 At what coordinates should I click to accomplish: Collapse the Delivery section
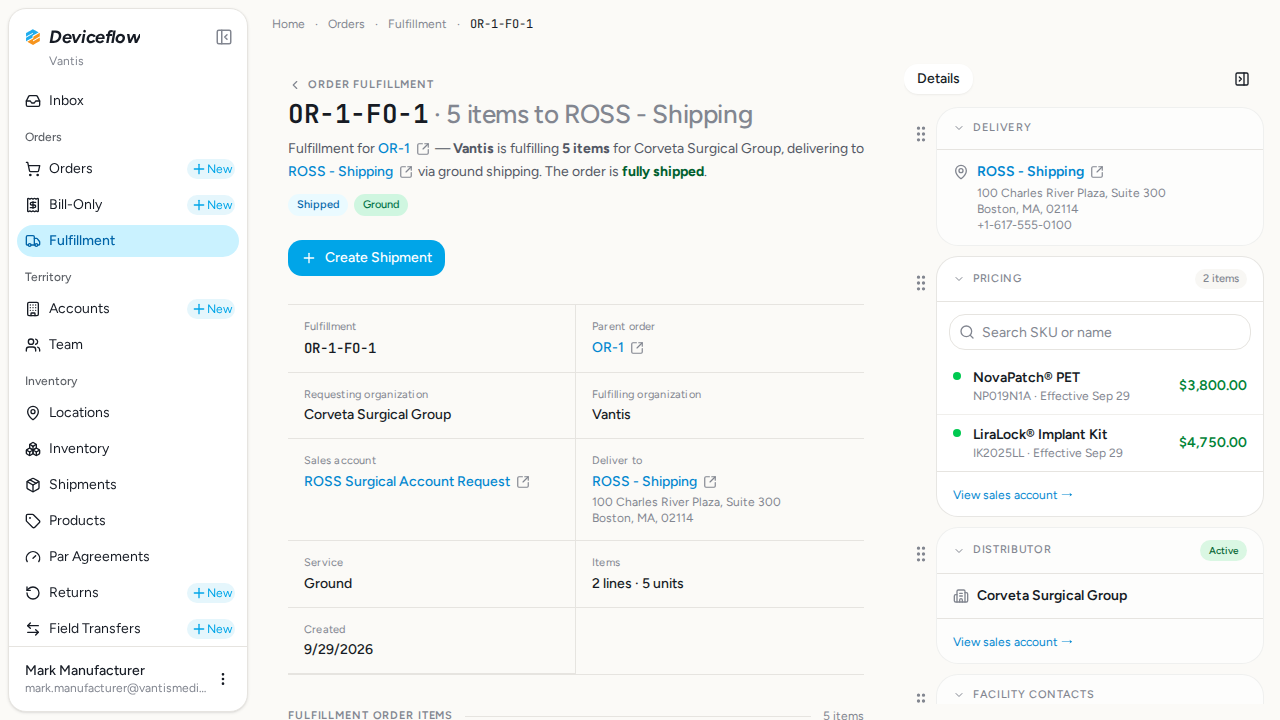(959, 128)
